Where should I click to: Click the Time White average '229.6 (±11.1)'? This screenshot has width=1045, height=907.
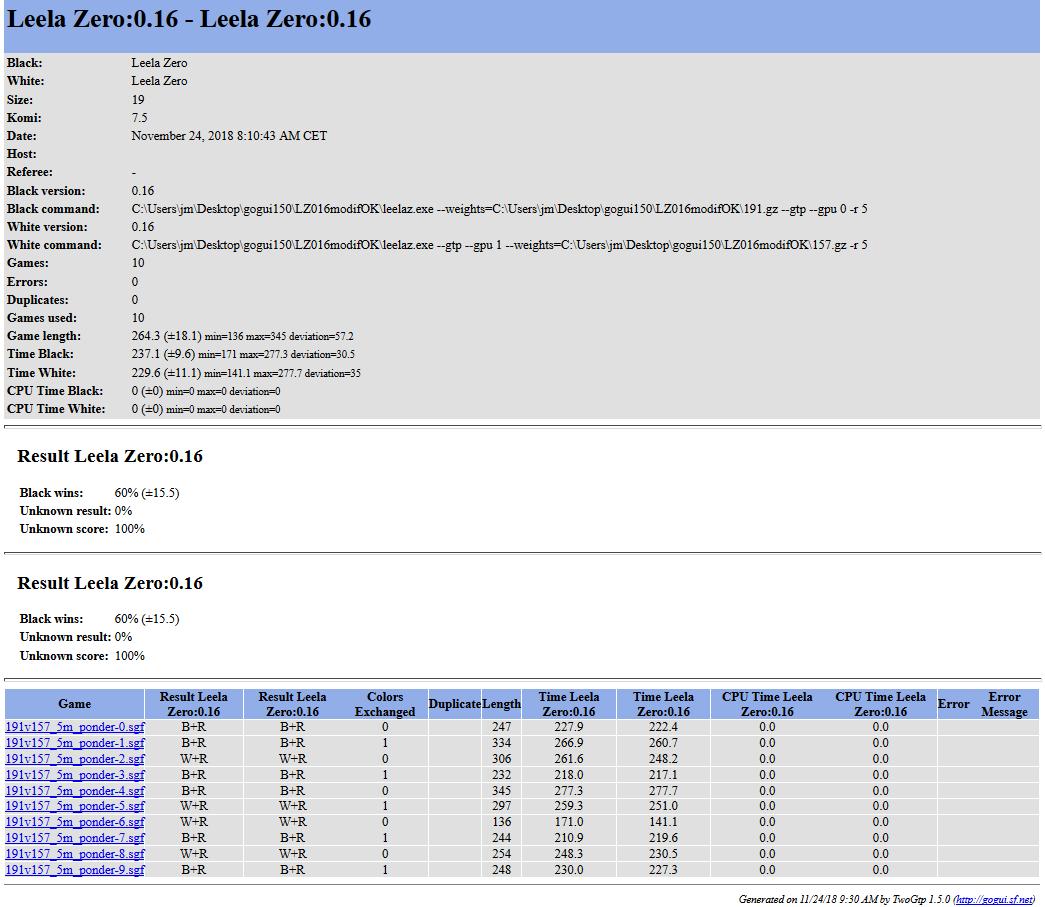point(166,373)
